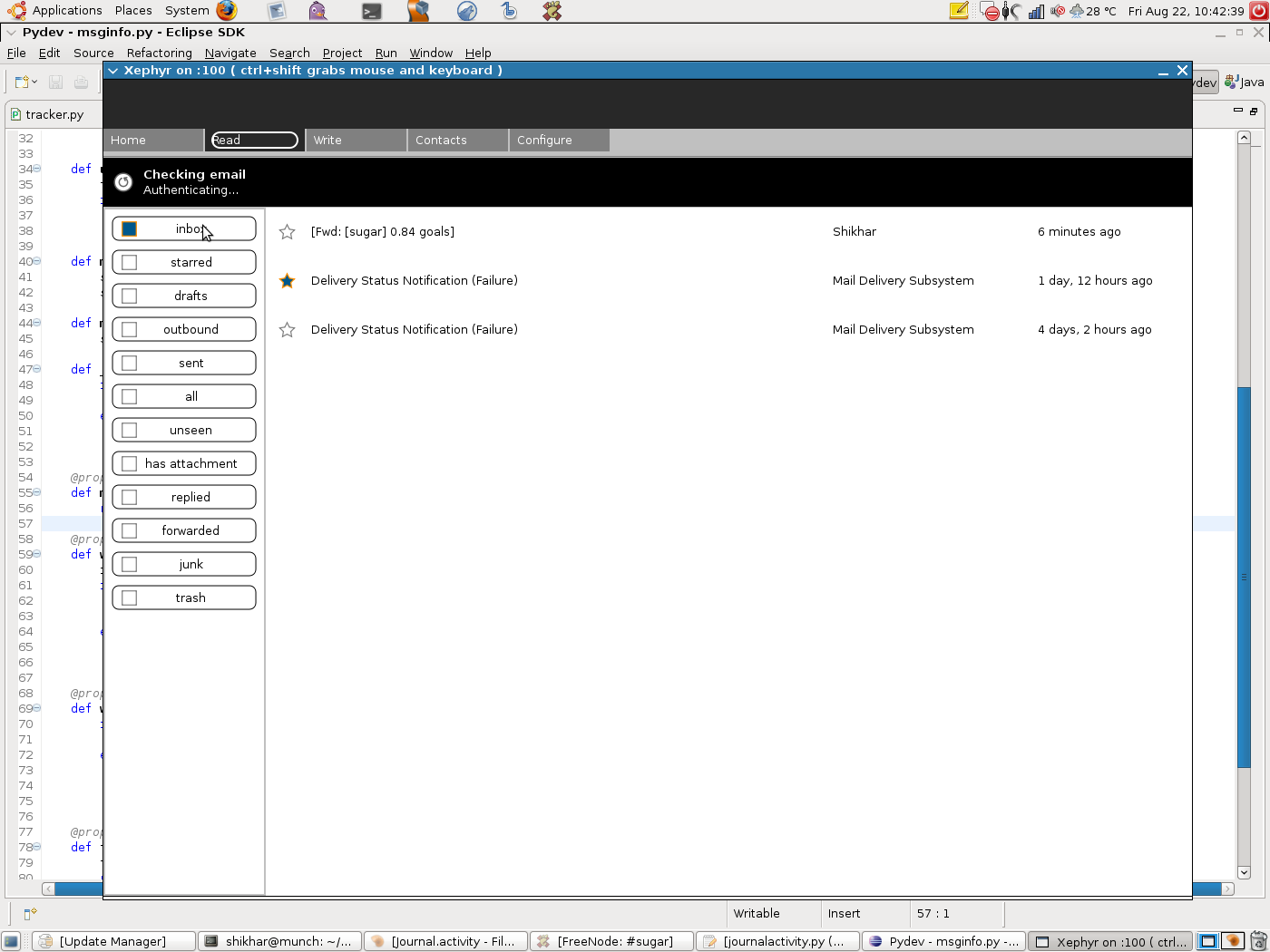Switch to the Java perspective
This screenshot has height=952, width=1270.
(x=1245, y=83)
